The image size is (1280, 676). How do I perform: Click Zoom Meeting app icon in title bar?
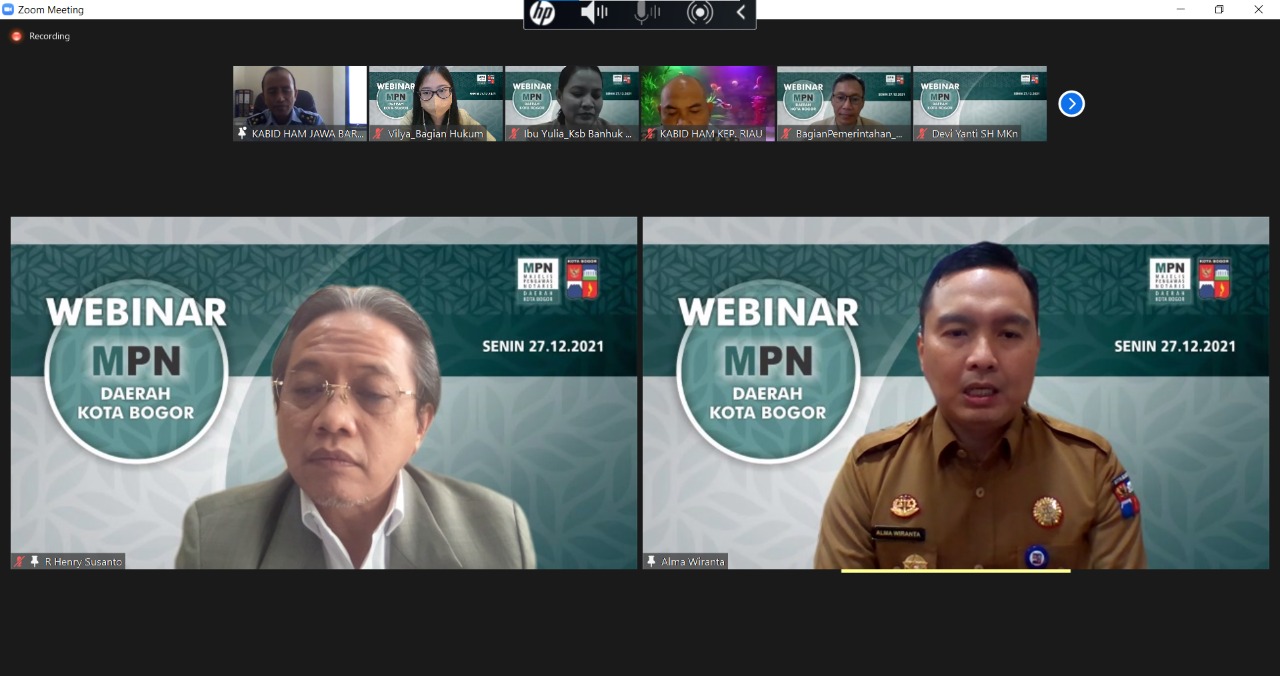click(8, 9)
